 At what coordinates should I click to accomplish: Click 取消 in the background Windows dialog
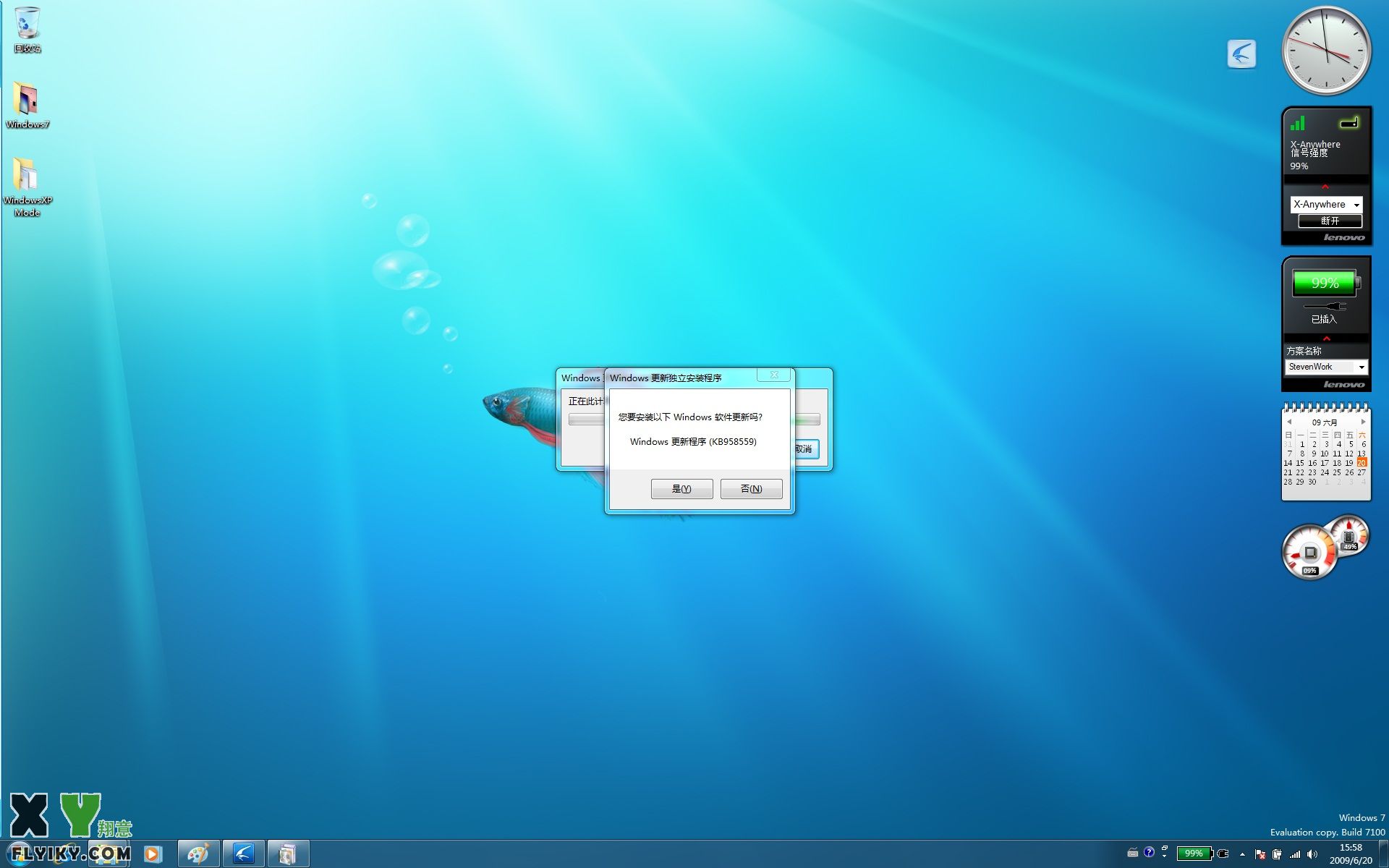pyautogui.click(x=806, y=448)
